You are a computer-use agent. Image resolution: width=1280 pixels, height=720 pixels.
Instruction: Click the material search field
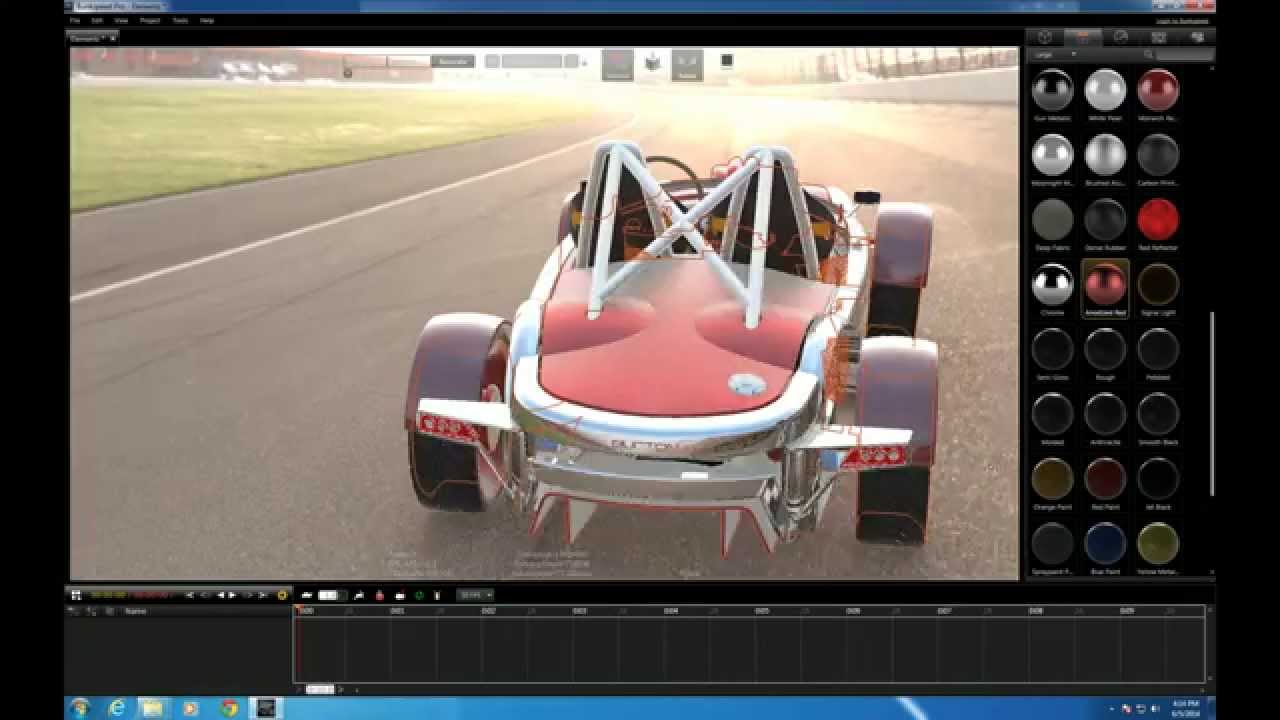[x=1185, y=54]
